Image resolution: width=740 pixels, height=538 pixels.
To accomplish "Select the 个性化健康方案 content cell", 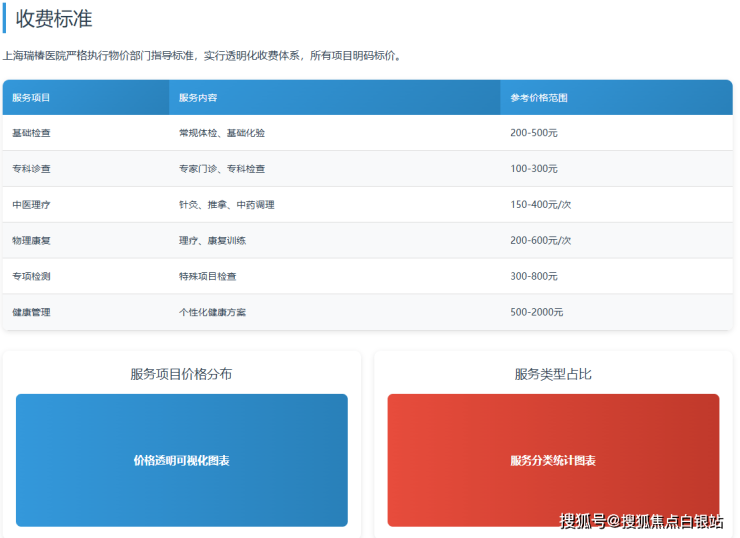I will [x=212, y=313].
